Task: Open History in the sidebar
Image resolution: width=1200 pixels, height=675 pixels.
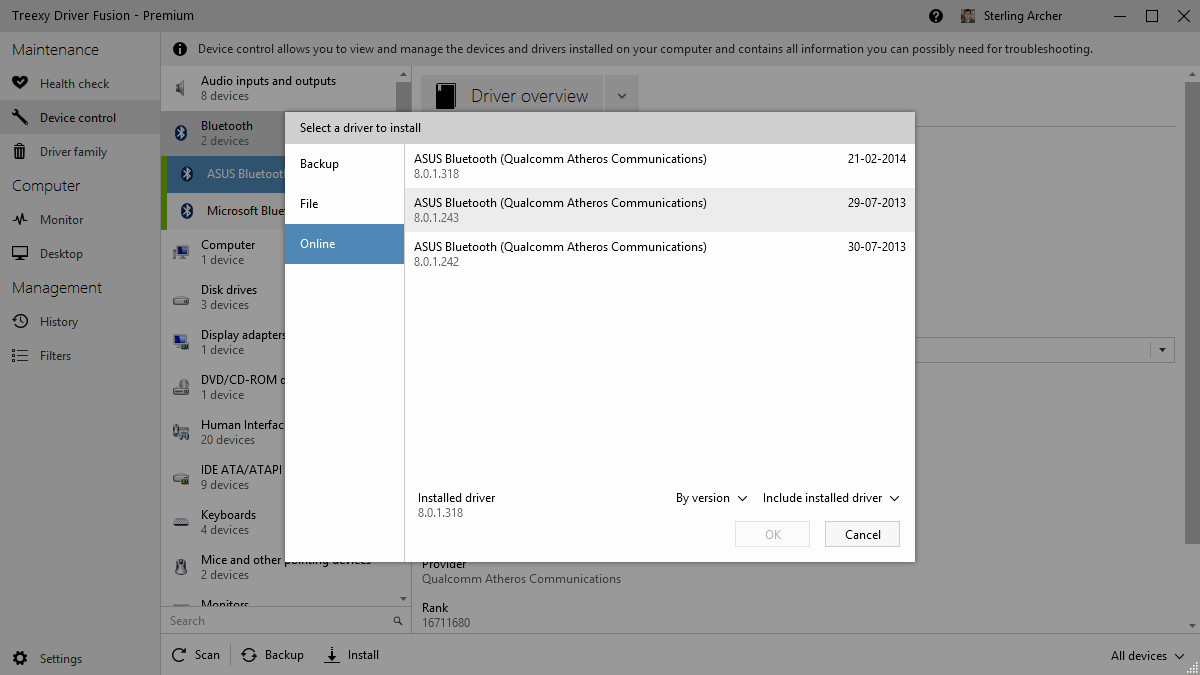Action: tap(80, 322)
